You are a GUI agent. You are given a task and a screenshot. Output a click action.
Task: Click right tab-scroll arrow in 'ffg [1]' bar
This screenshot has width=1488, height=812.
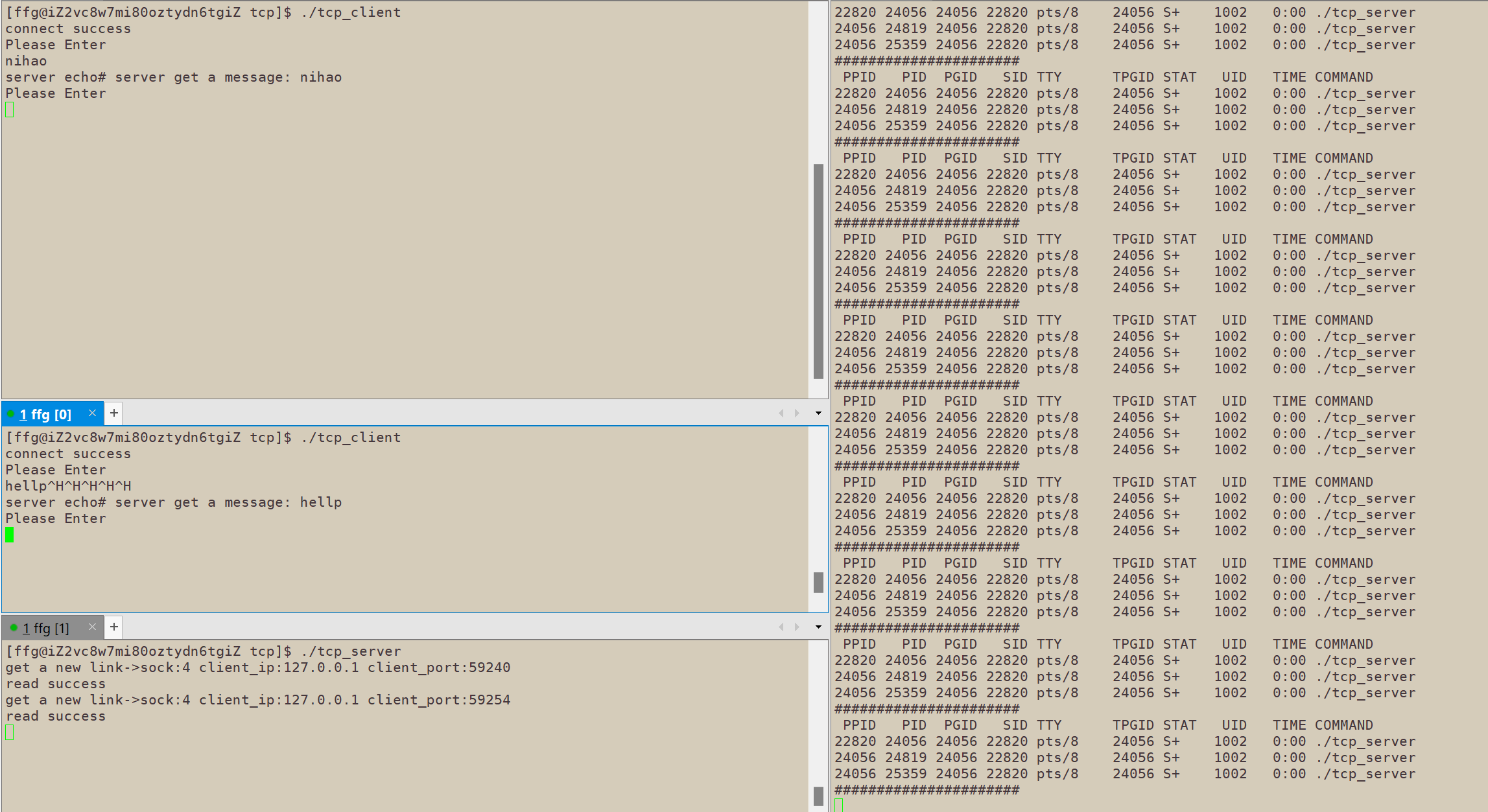(797, 627)
